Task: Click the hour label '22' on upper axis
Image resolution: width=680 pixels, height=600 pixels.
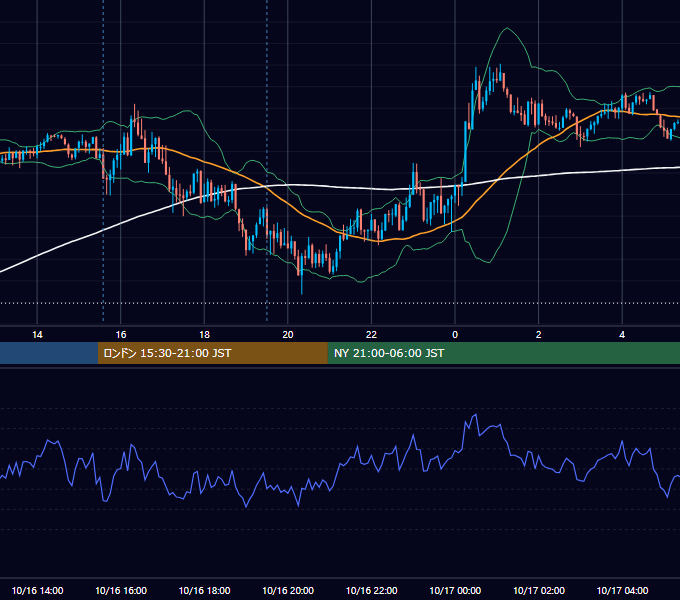Action: click(x=371, y=335)
